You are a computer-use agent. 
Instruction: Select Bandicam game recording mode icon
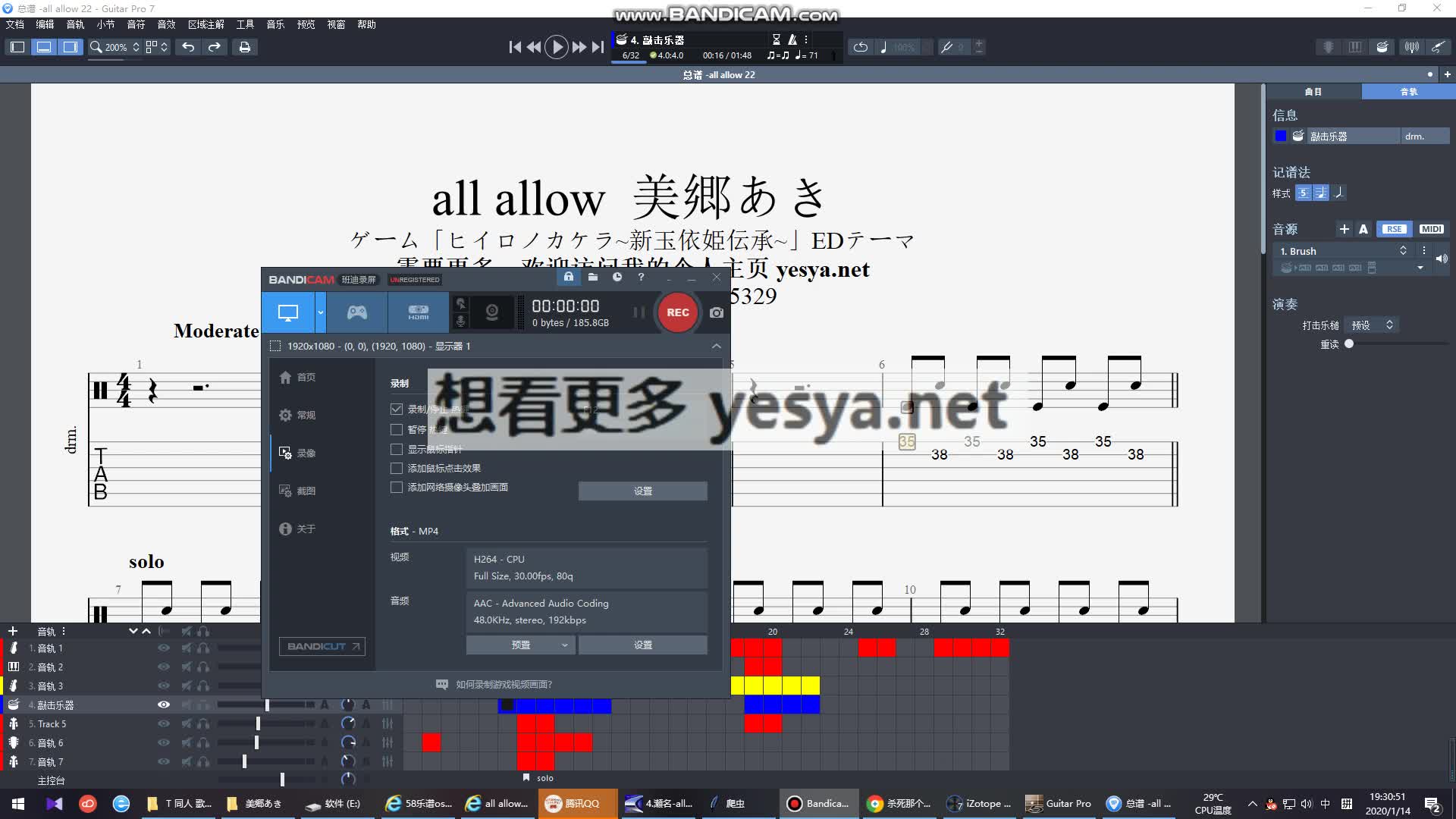[x=356, y=312]
